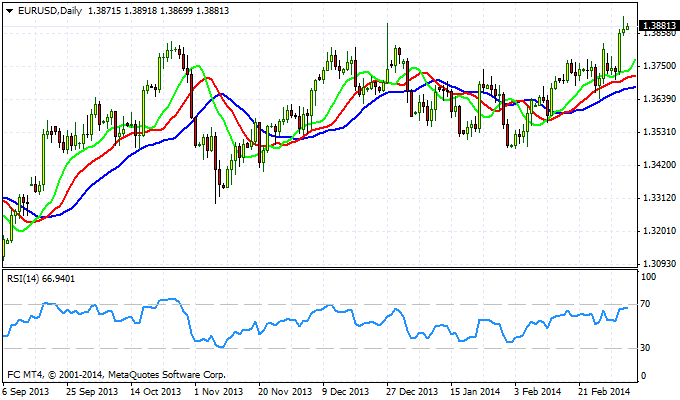
Task: Click the 3 Feb 2014 date label
Action: (537, 391)
